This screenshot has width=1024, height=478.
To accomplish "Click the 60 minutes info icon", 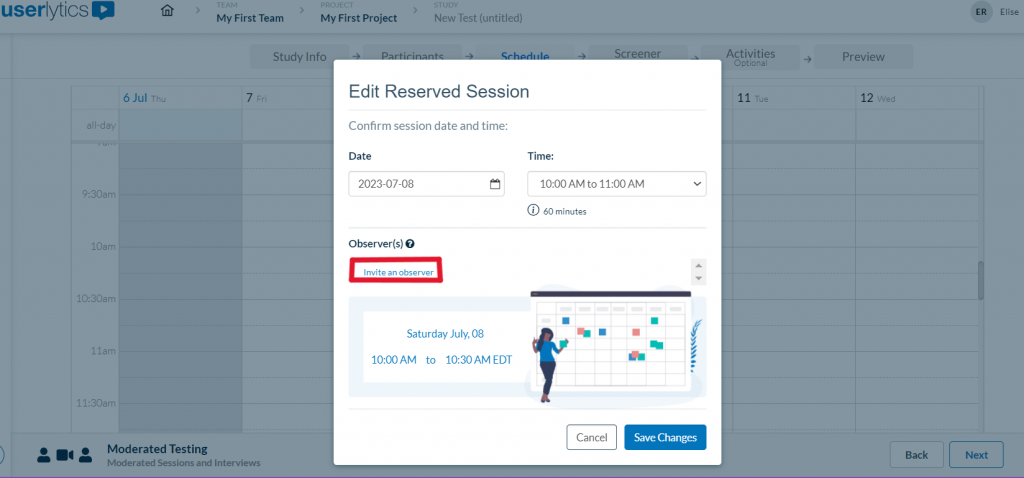I will point(533,211).
